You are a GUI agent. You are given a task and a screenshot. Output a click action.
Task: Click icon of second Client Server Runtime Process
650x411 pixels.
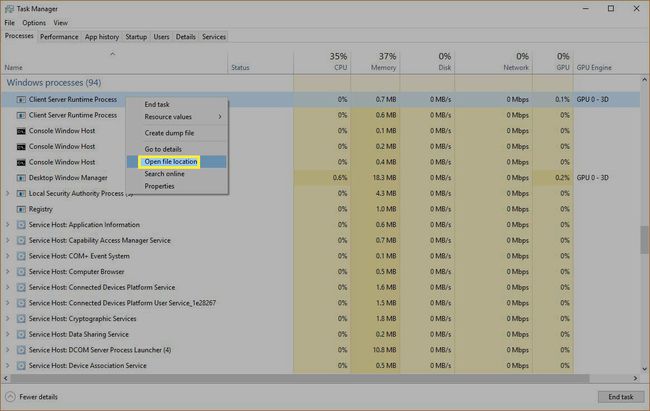click(x=21, y=115)
